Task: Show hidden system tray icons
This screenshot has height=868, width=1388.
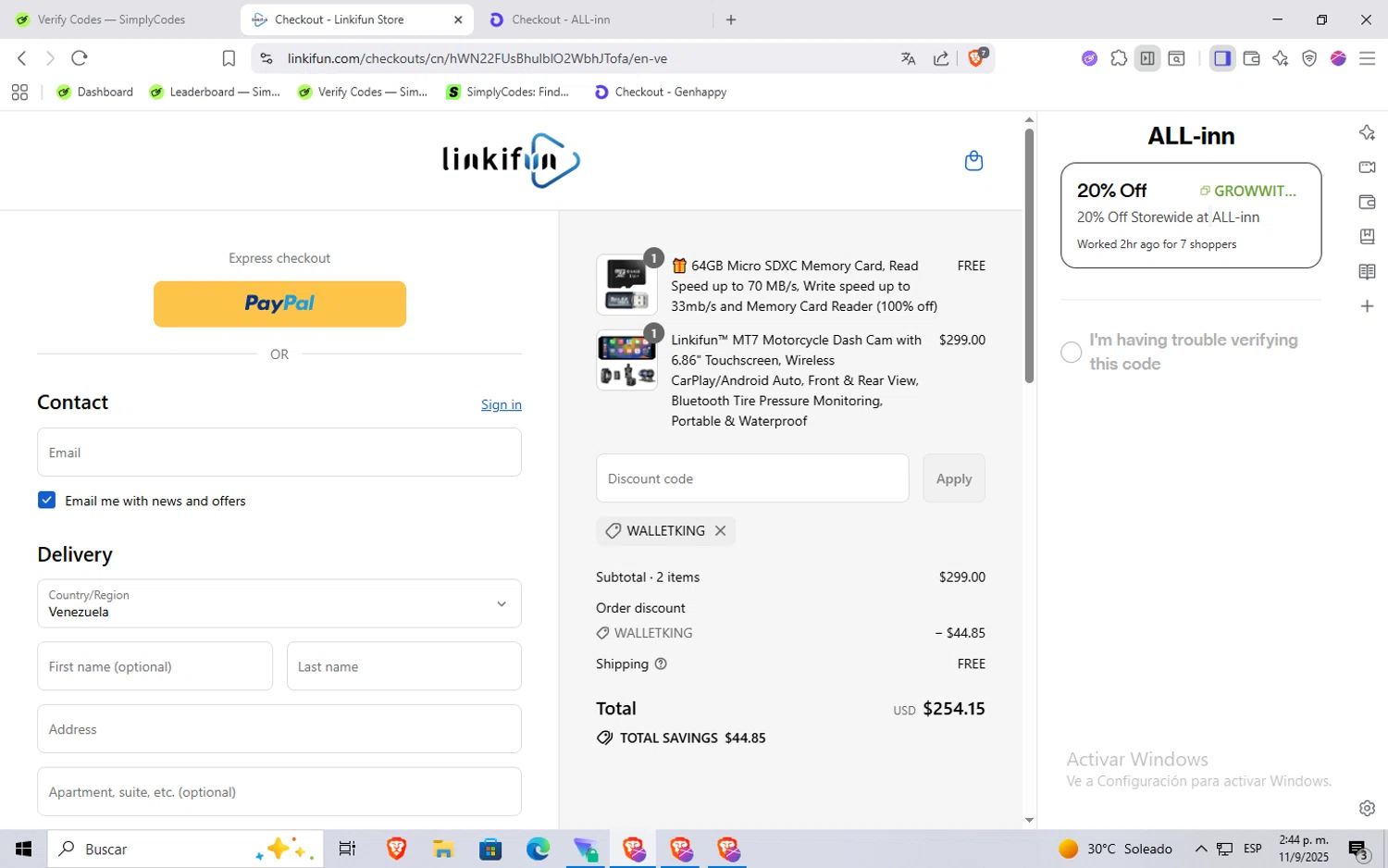Action: (x=1201, y=849)
